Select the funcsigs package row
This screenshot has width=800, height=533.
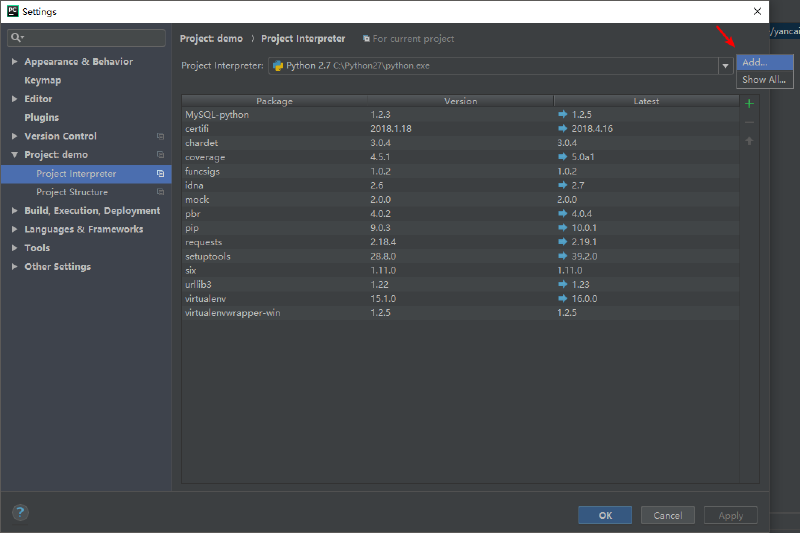pos(460,171)
